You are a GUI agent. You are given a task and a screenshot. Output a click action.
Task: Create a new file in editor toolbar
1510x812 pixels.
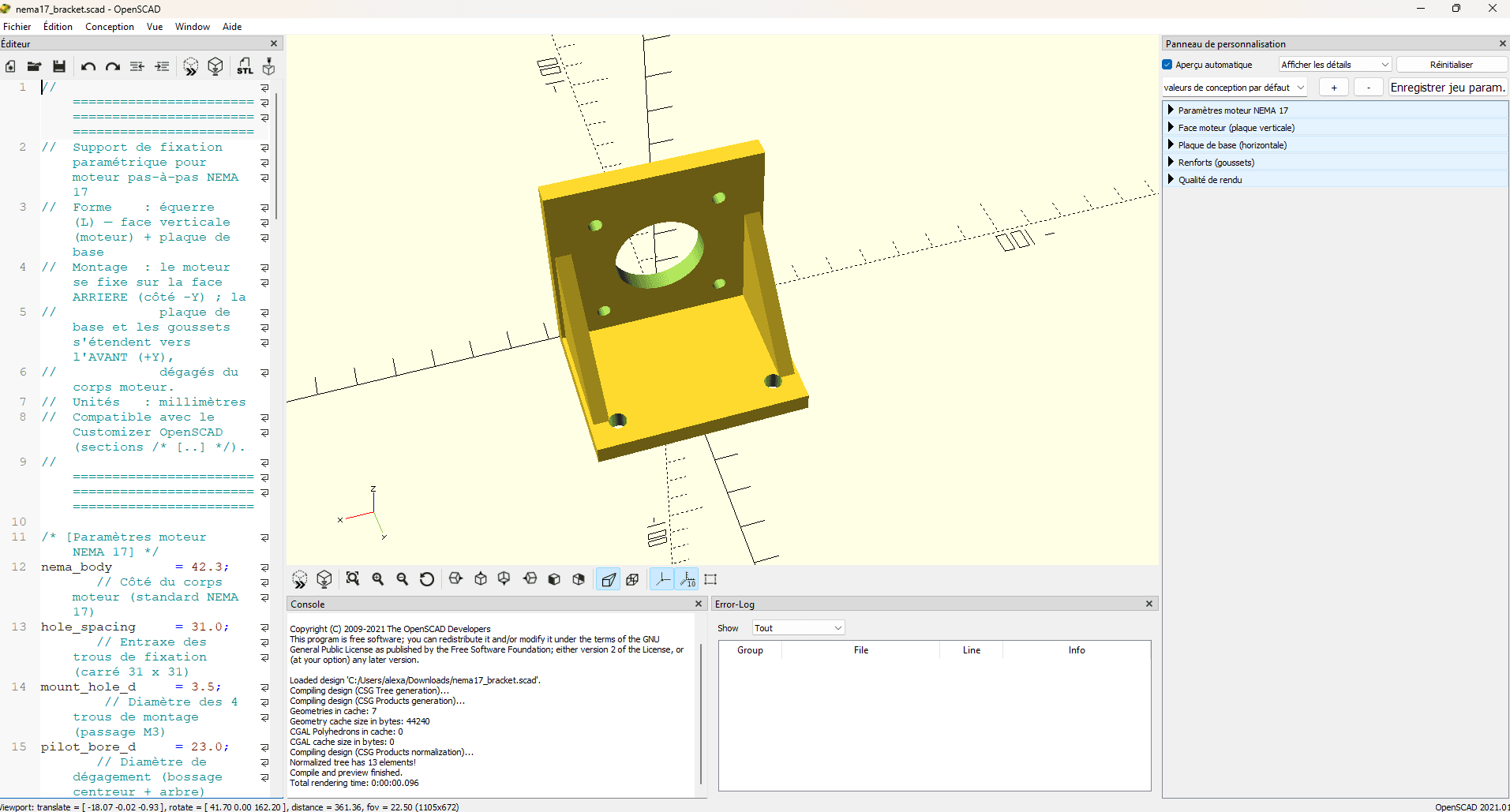[10, 66]
